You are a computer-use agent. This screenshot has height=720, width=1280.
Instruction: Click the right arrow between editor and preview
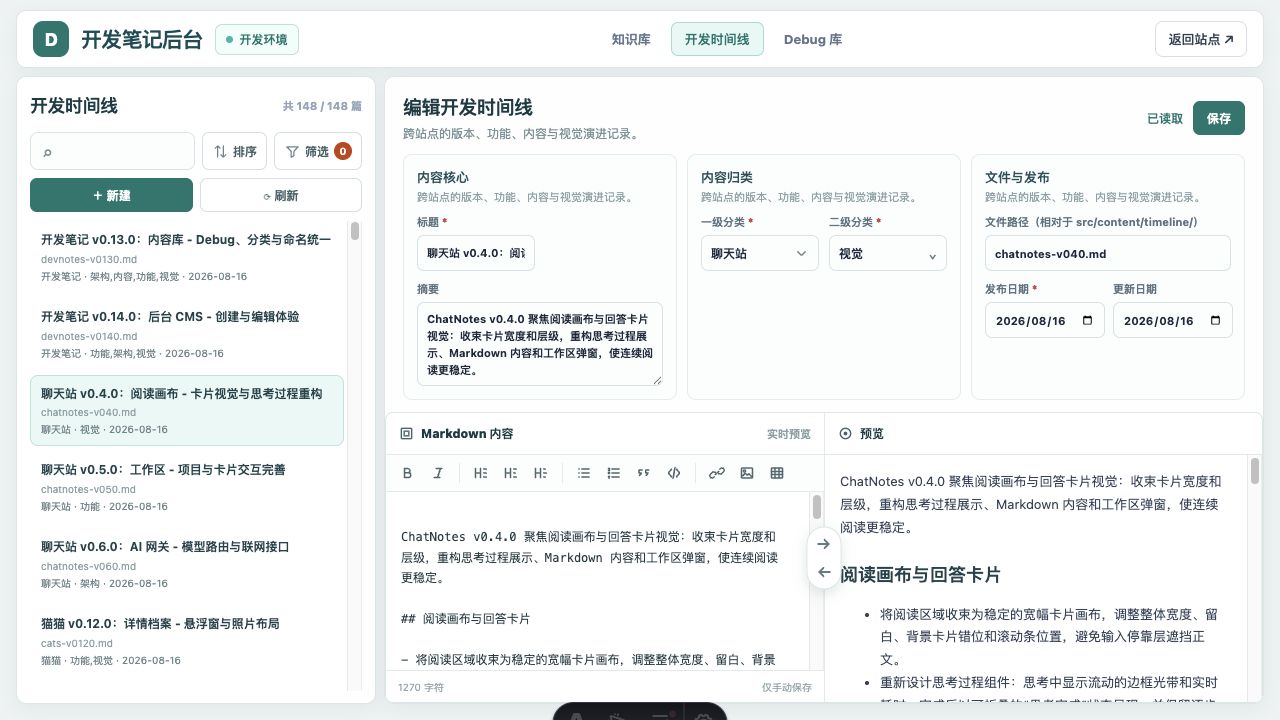(824, 544)
